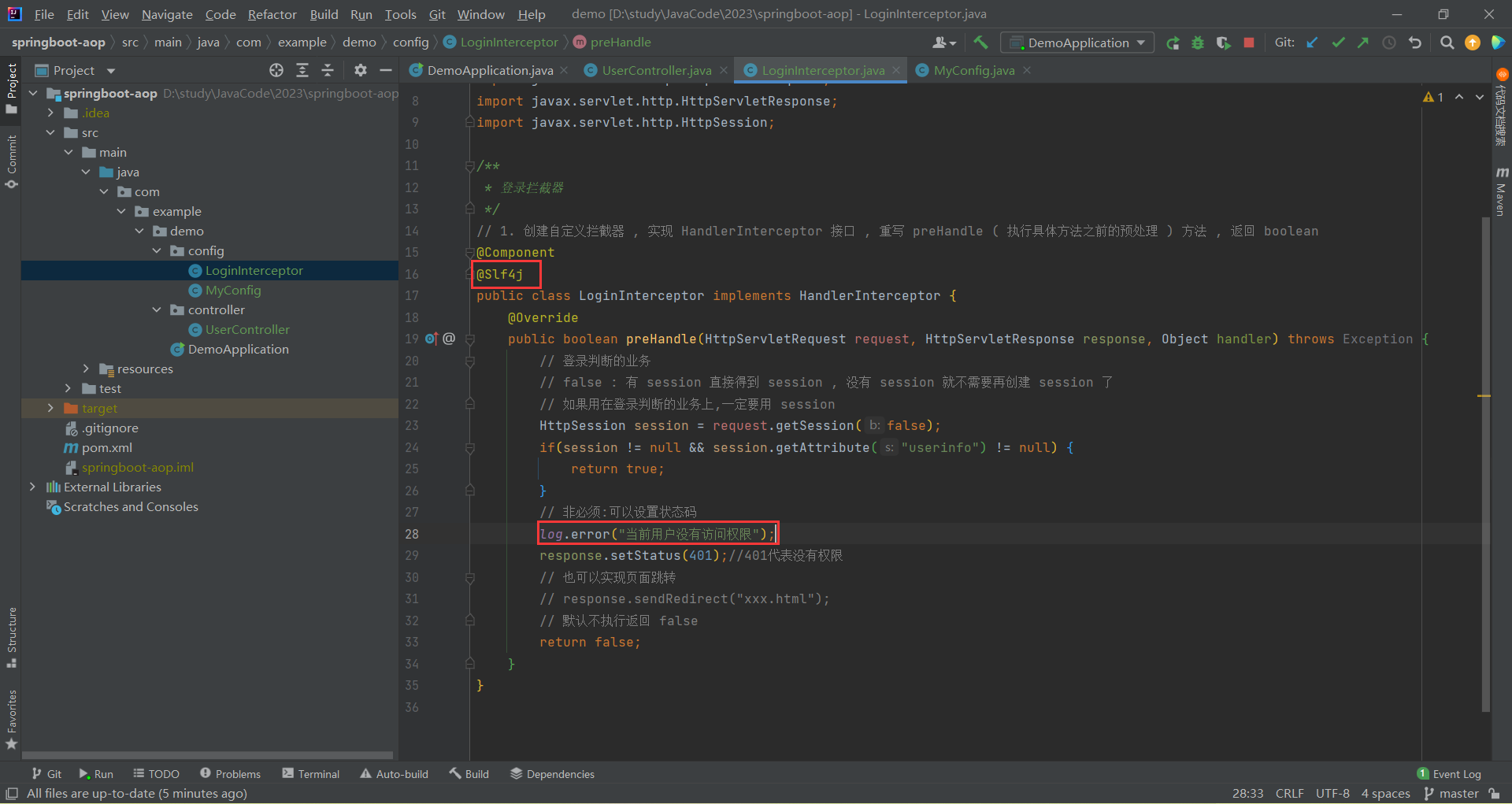The width and height of the screenshot is (1512, 804).
Task: Expand the target folder
Action: pyautogui.click(x=50, y=408)
